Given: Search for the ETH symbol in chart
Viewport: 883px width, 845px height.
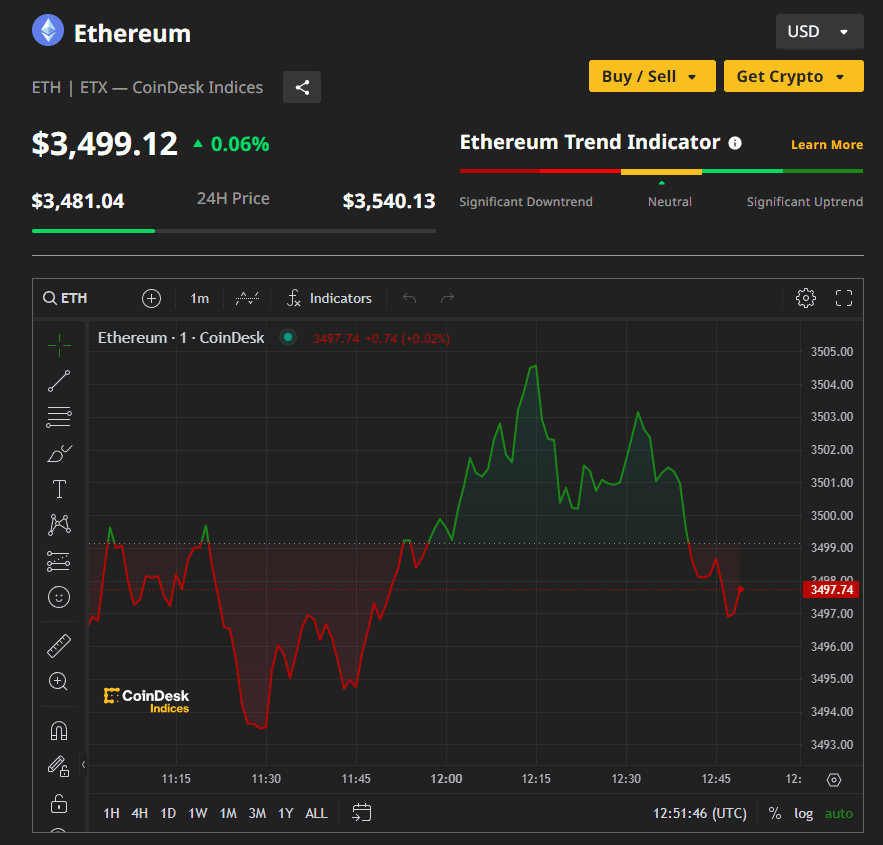Looking at the screenshot, I should pos(66,298).
